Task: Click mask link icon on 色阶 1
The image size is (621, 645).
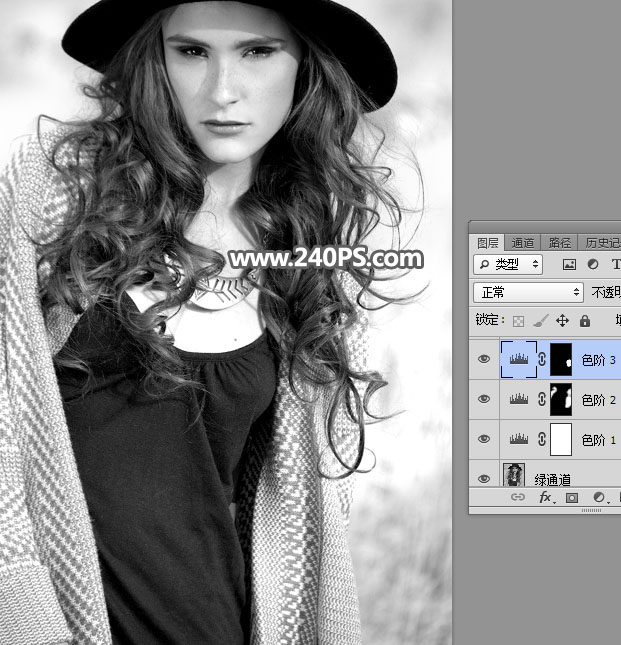Action: click(x=542, y=439)
